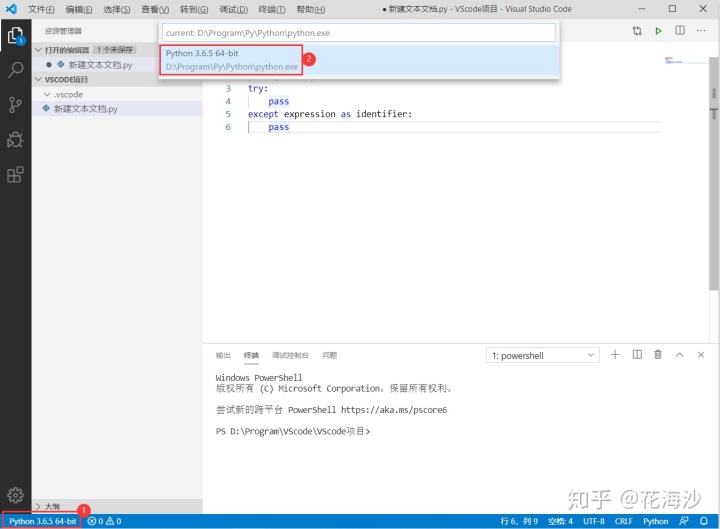Click the 1 个未保存 badge
The image size is (720, 529).
(115, 50)
